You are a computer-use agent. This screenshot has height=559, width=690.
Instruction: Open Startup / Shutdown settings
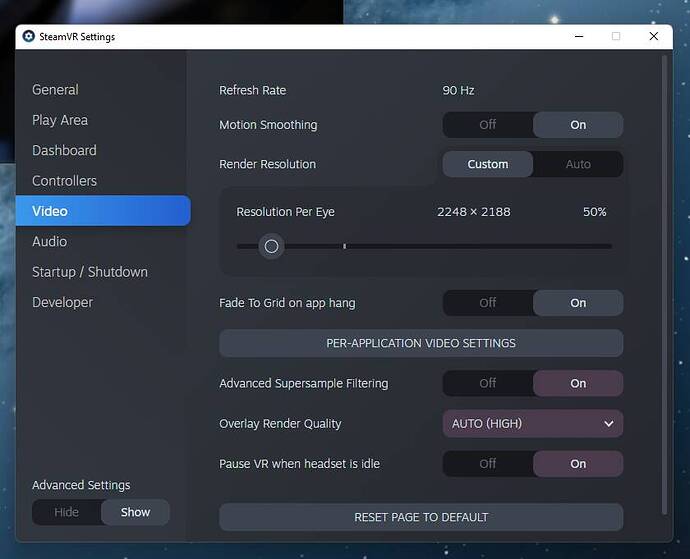pos(90,272)
